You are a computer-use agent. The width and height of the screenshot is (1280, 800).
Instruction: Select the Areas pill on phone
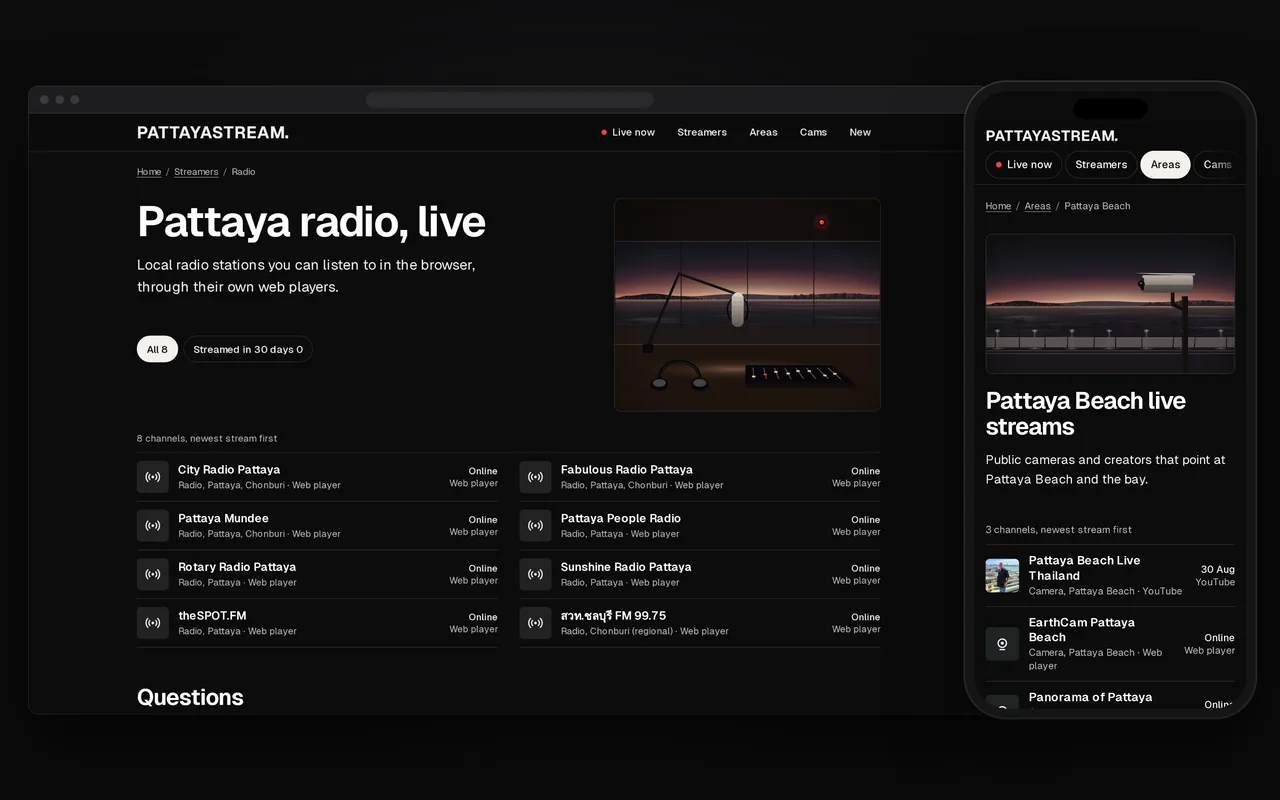click(x=1166, y=165)
